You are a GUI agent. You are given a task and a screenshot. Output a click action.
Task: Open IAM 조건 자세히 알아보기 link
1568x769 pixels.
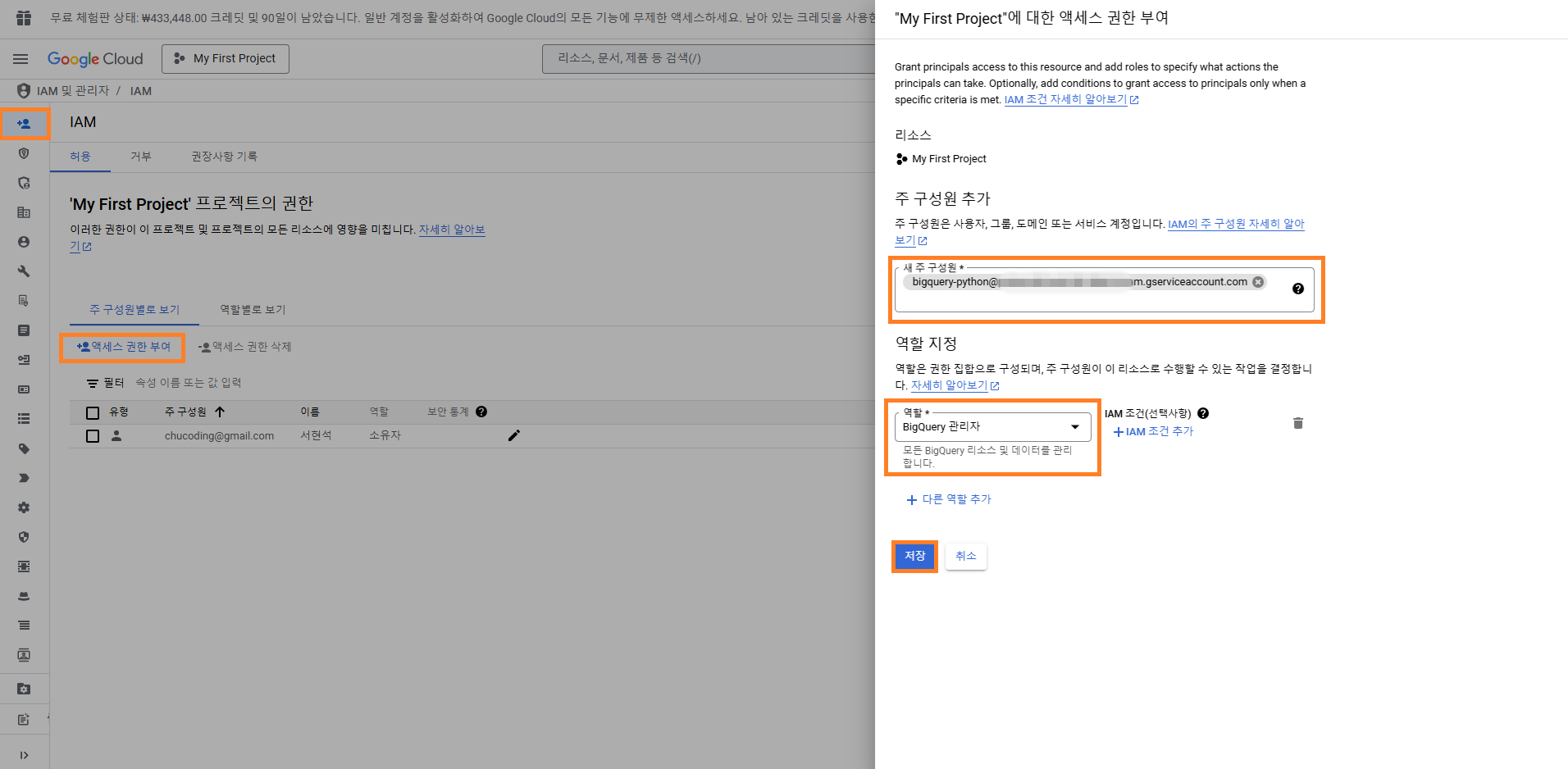tap(1071, 100)
